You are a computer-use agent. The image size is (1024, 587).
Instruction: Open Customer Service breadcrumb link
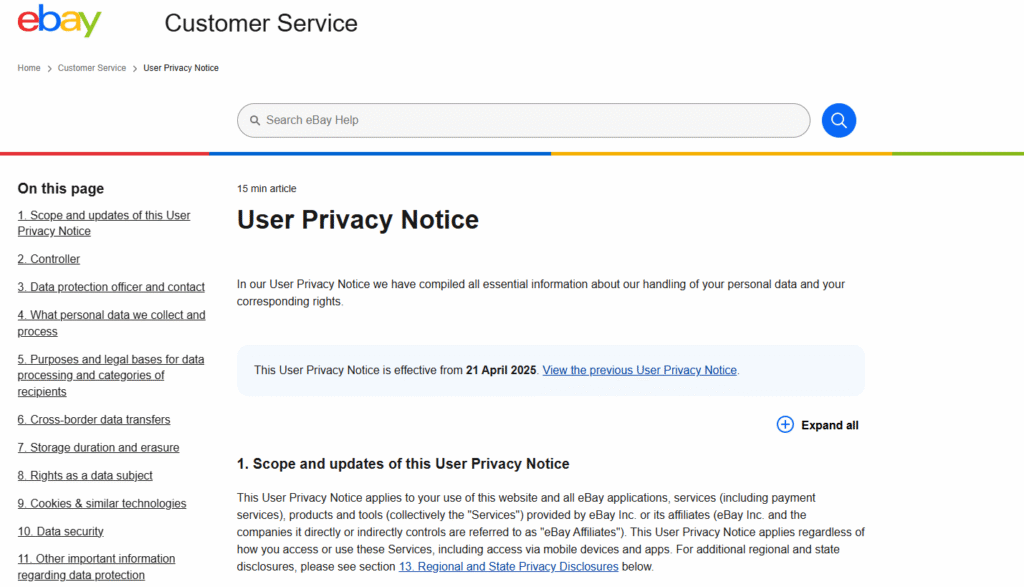coord(92,68)
